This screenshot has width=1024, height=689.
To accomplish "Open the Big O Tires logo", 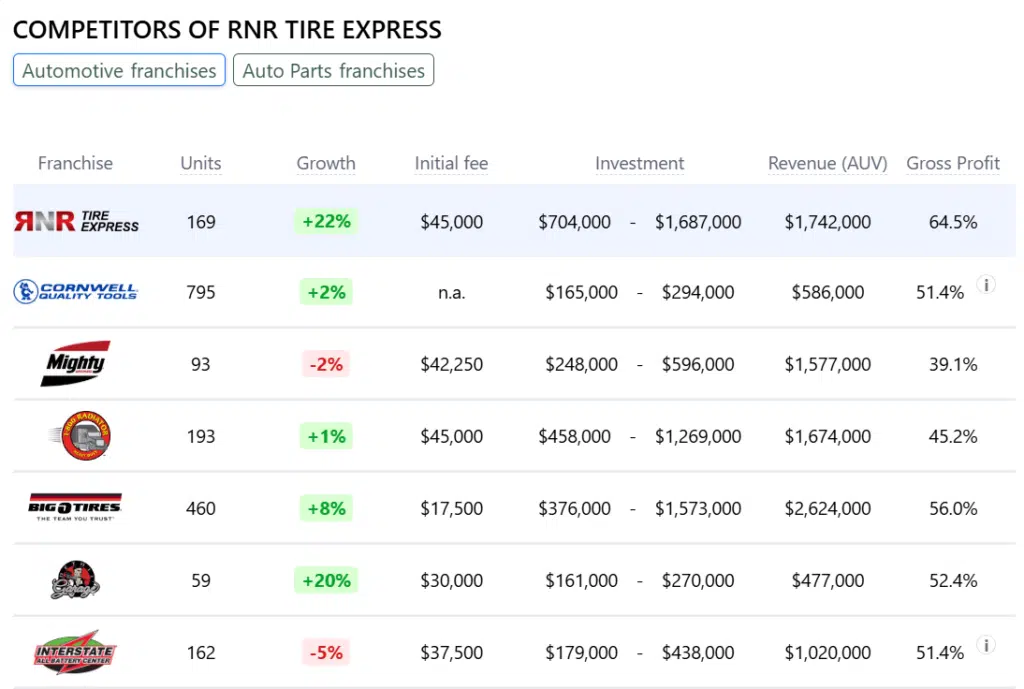I will click(75, 508).
